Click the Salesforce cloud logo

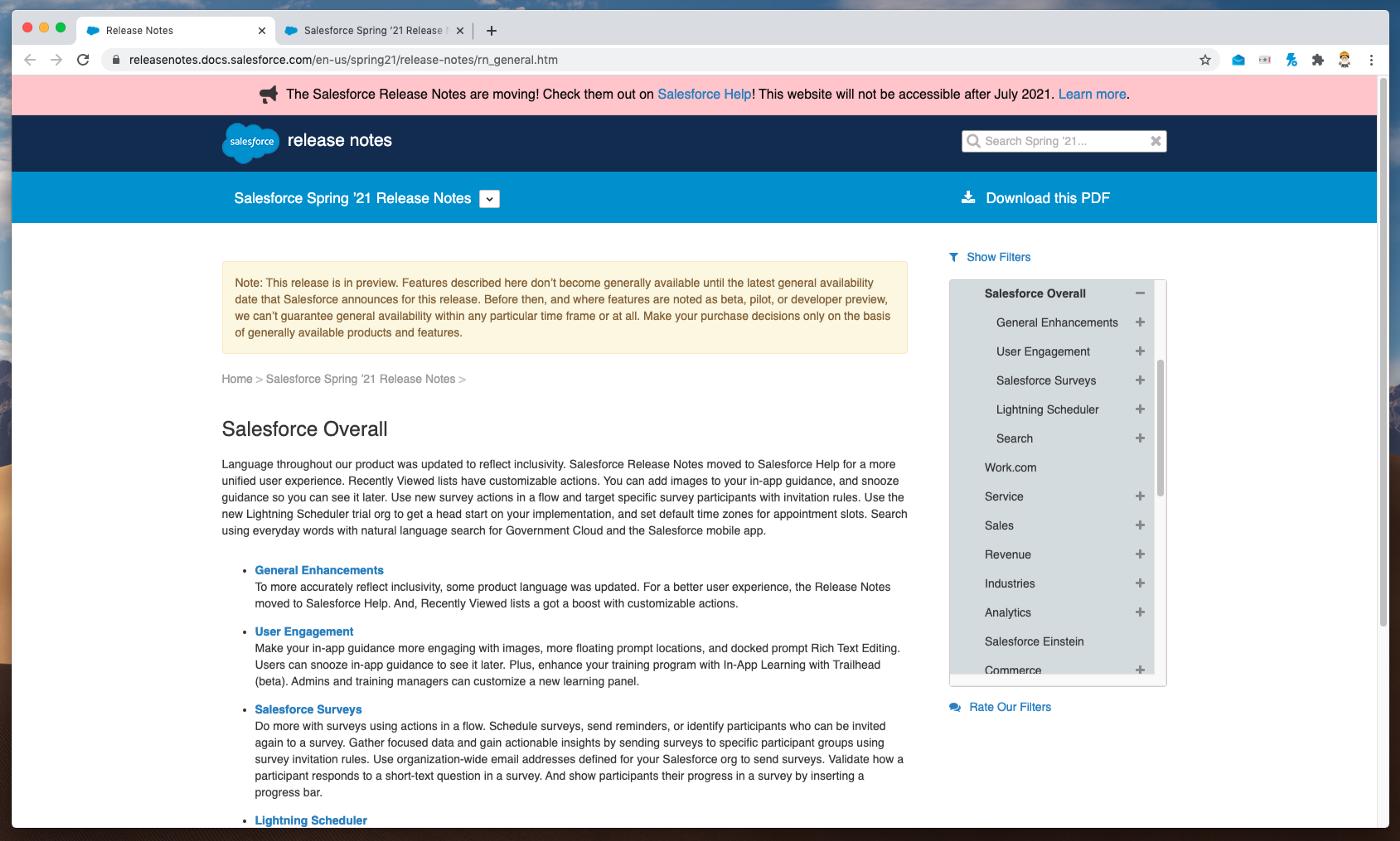coord(250,142)
